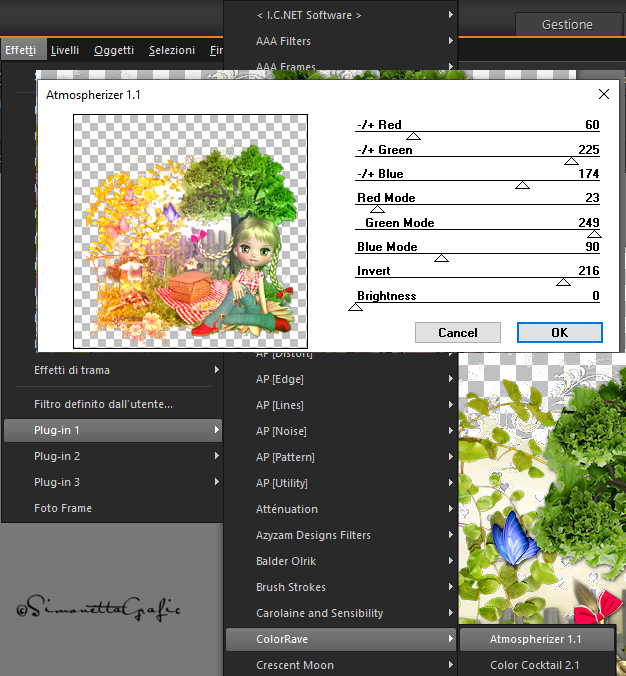Open the AP [Pattern] submenu
Image resolution: width=626 pixels, height=676 pixels.
coord(341,457)
